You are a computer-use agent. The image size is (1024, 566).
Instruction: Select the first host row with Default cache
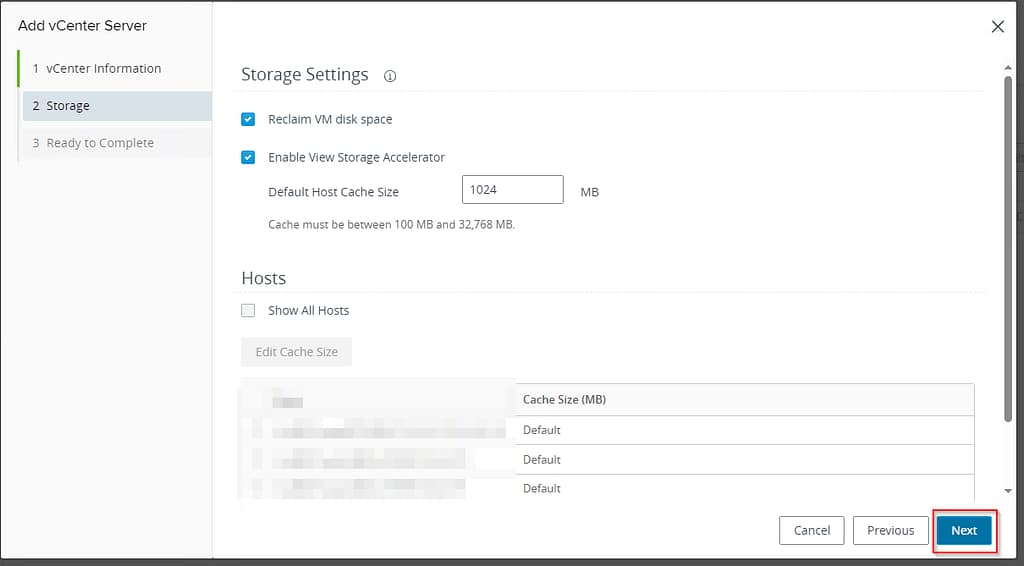[x=606, y=430]
